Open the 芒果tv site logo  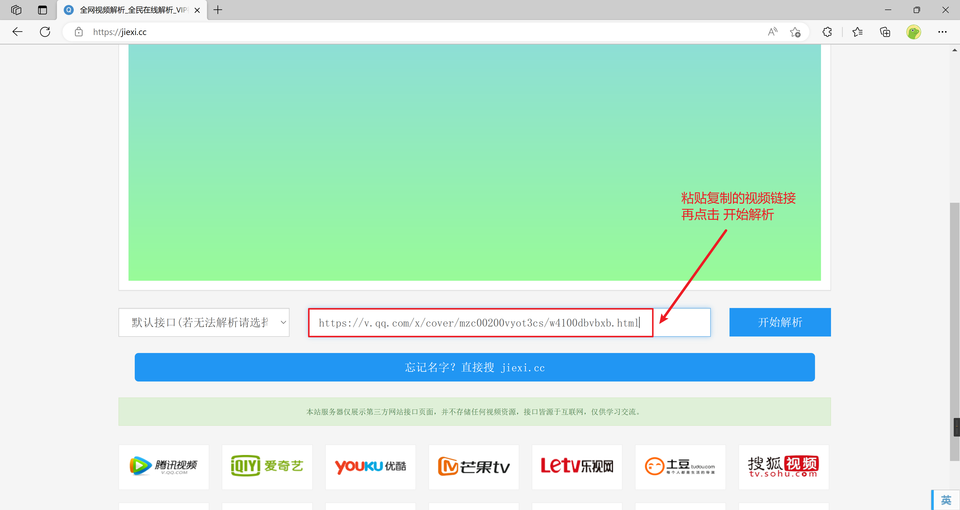pyautogui.click(x=474, y=467)
